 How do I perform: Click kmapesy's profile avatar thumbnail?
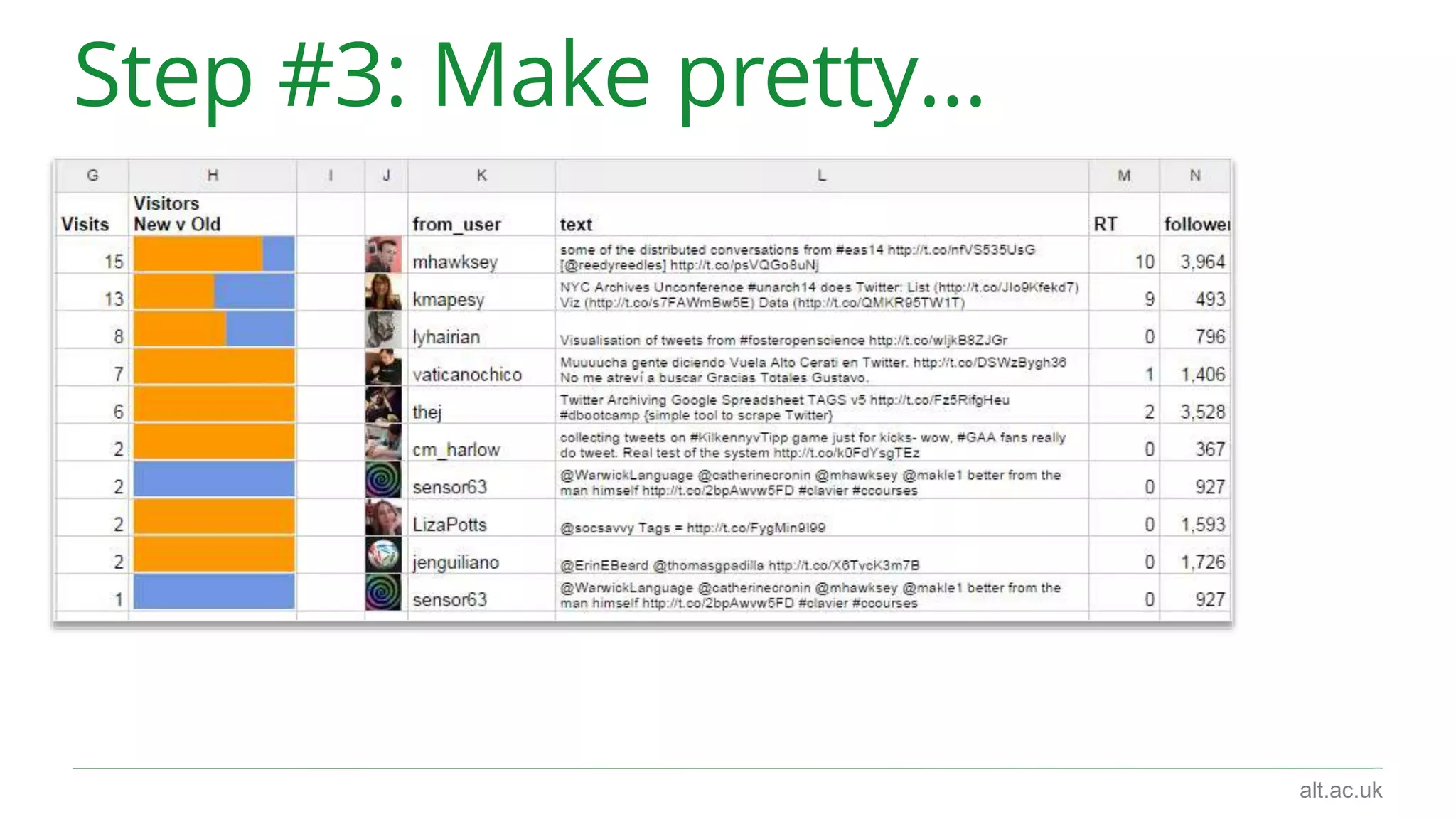coord(383,292)
